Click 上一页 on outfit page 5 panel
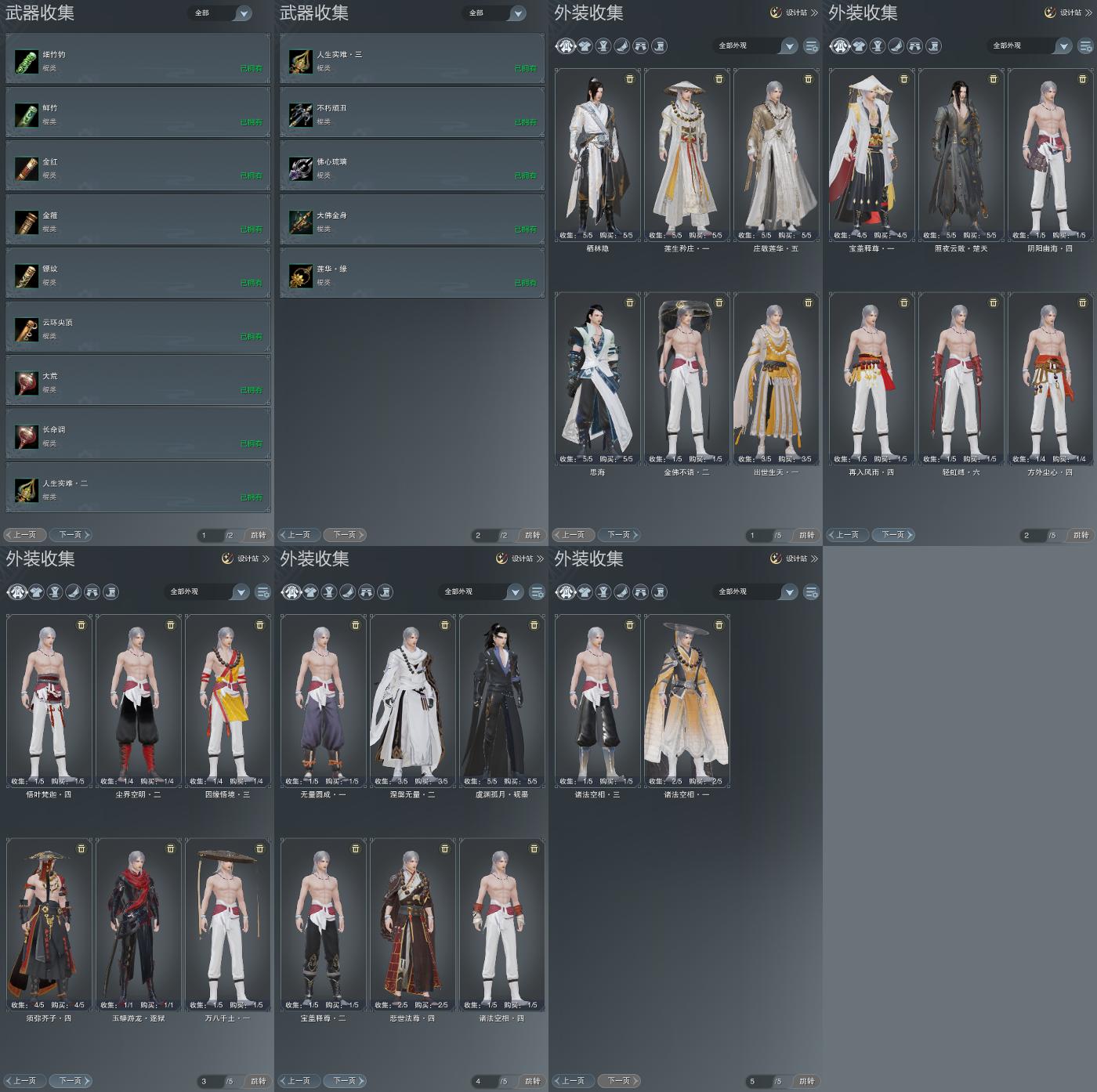The width and height of the screenshot is (1097, 1092). click(x=574, y=1081)
